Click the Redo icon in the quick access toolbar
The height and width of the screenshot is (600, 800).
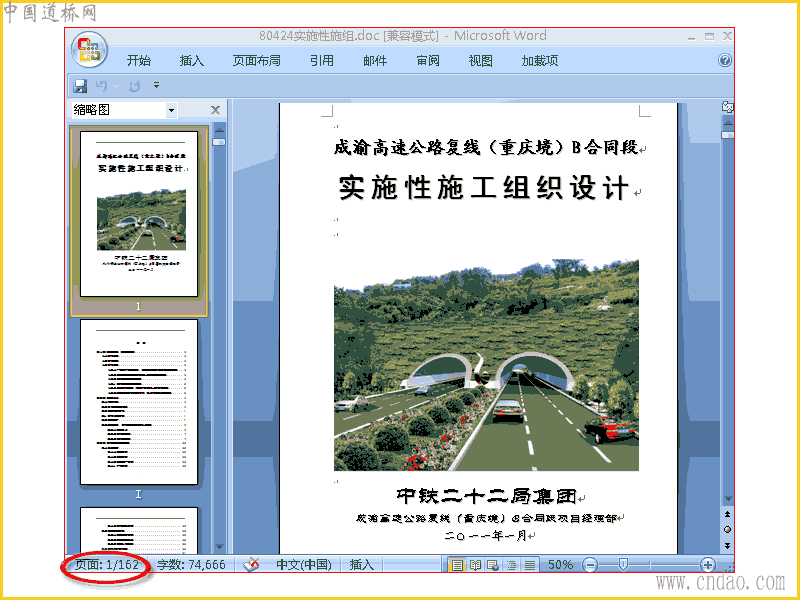click(135, 86)
